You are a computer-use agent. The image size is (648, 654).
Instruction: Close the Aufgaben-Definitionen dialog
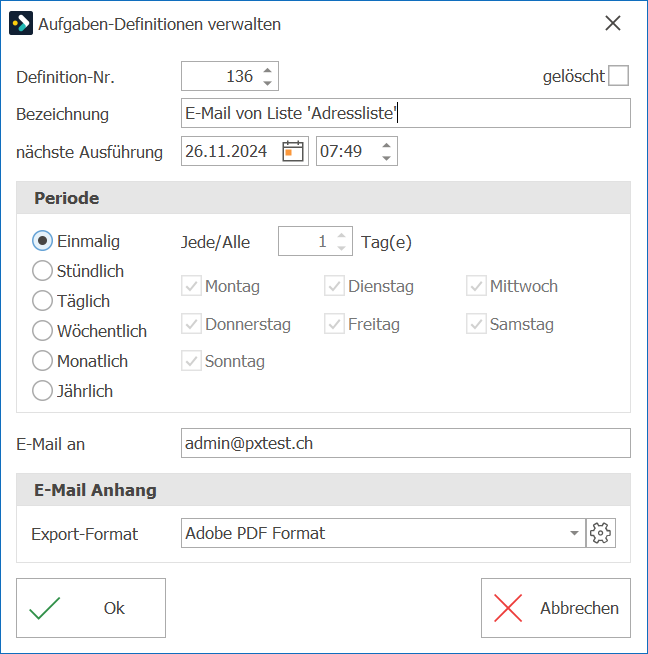click(613, 23)
